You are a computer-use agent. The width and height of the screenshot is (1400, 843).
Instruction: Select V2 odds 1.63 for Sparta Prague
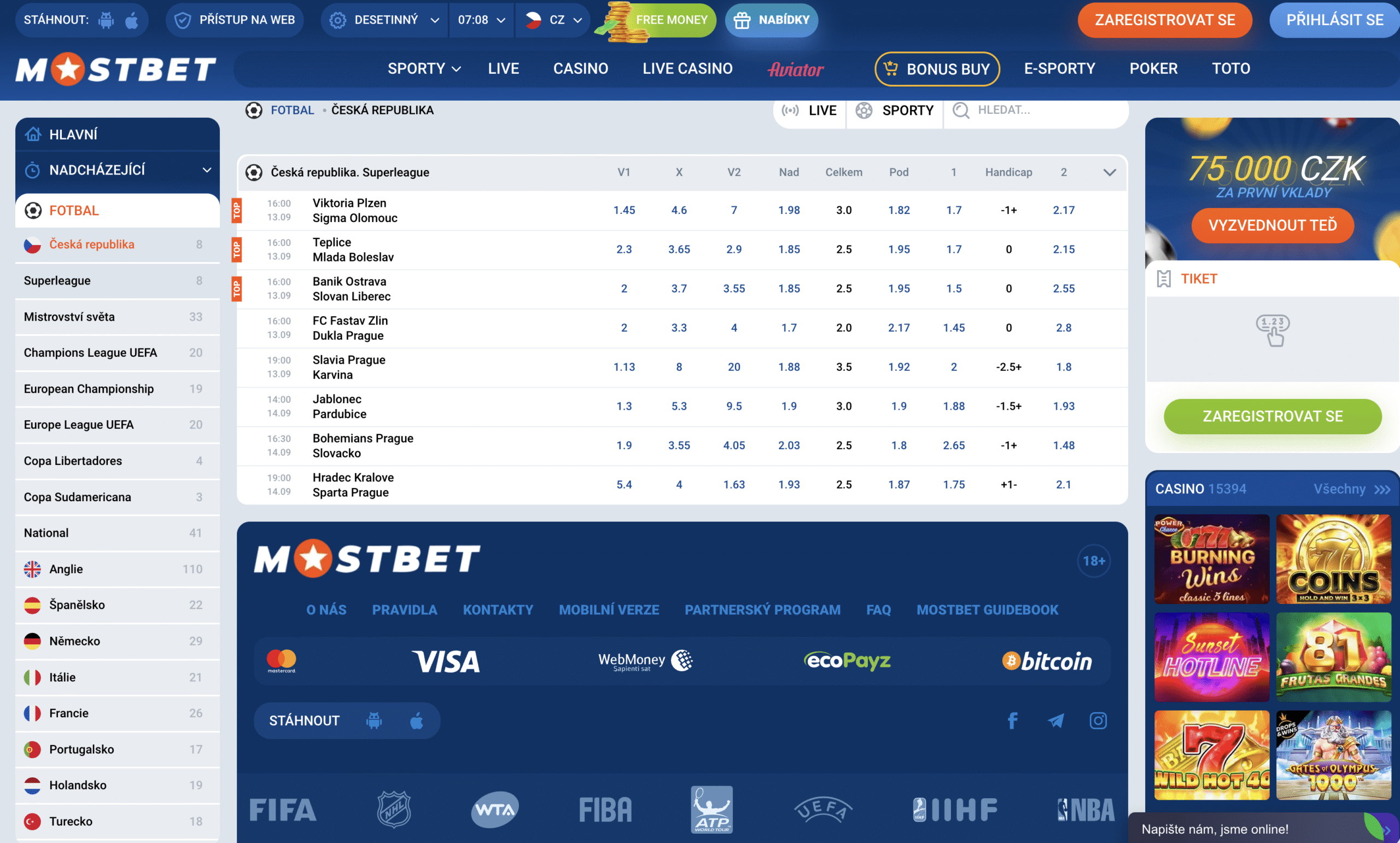point(734,485)
